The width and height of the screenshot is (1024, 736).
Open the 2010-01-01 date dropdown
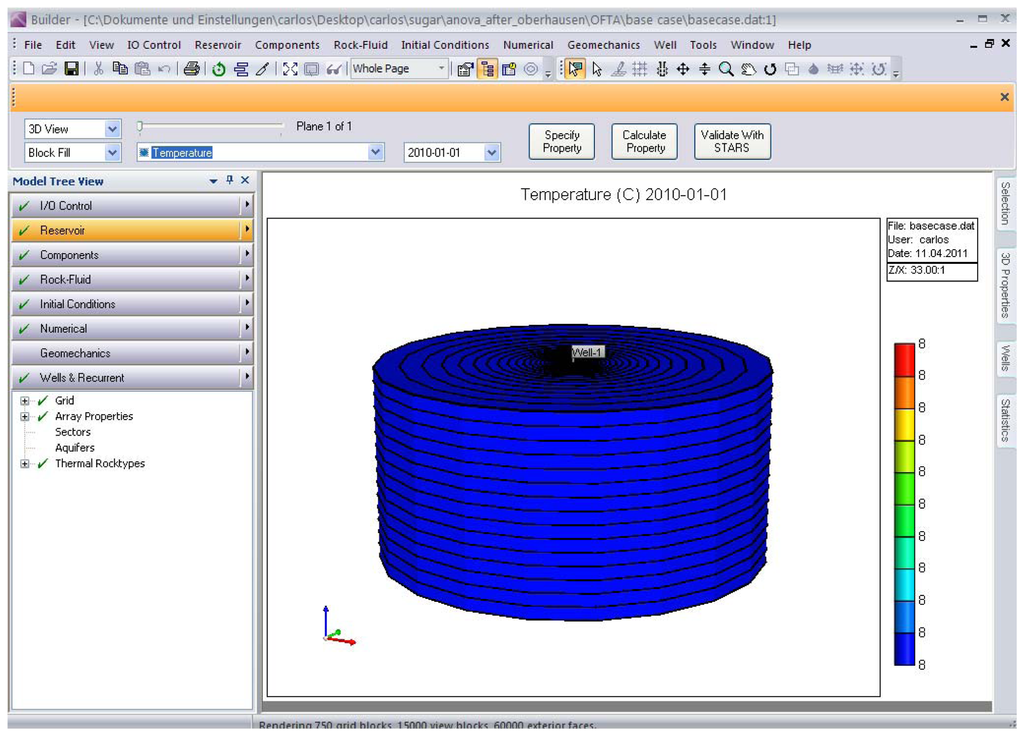point(491,153)
